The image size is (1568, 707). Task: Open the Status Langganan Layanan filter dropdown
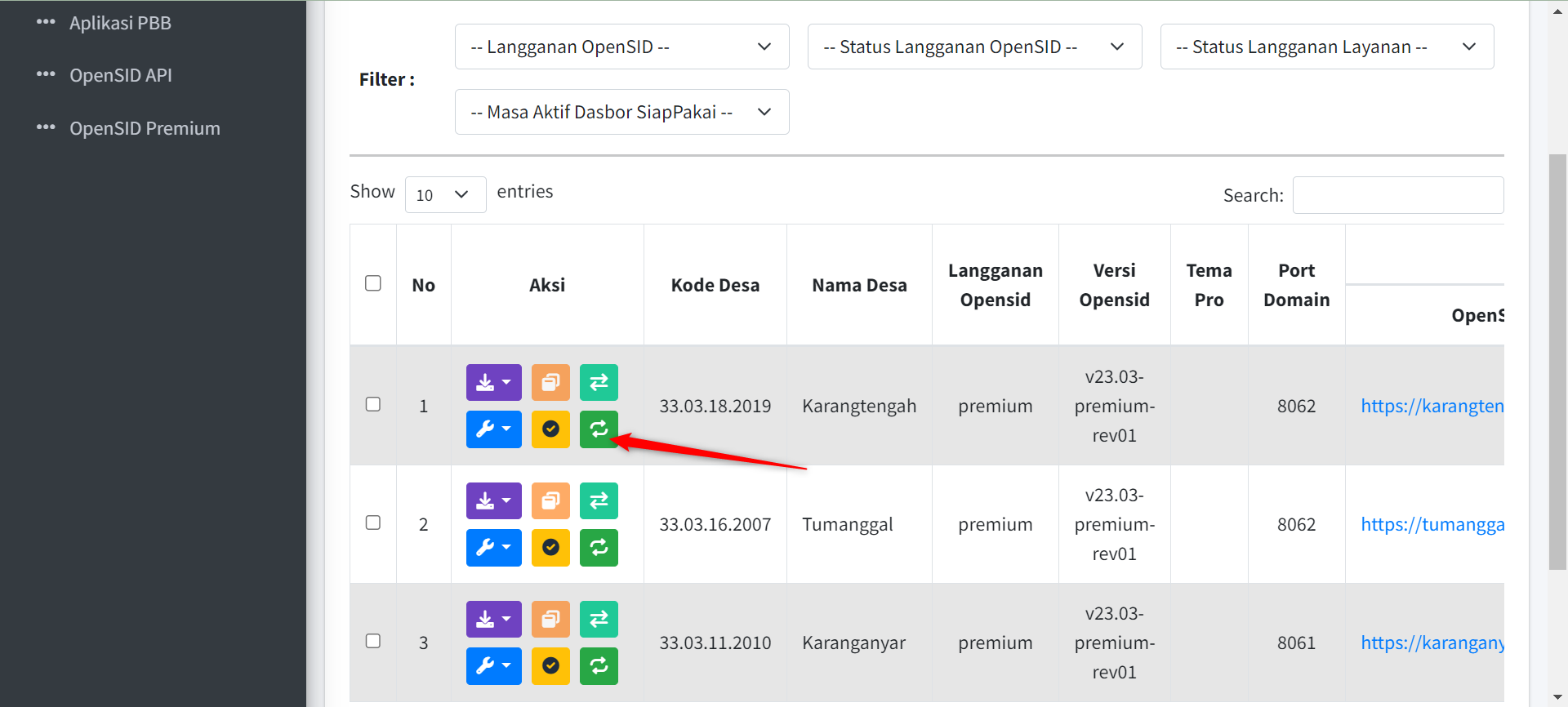(1327, 47)
